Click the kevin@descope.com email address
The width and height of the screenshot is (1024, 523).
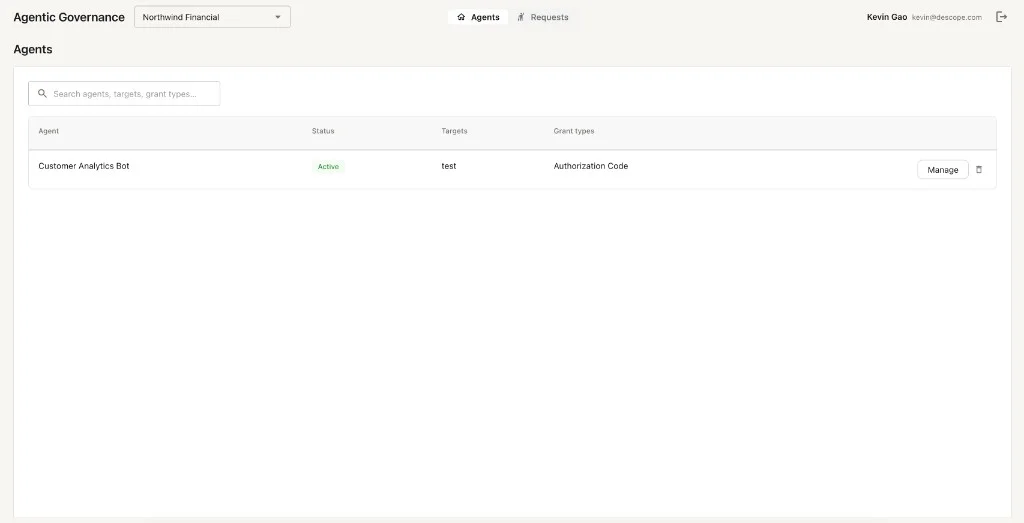(946, 18)
